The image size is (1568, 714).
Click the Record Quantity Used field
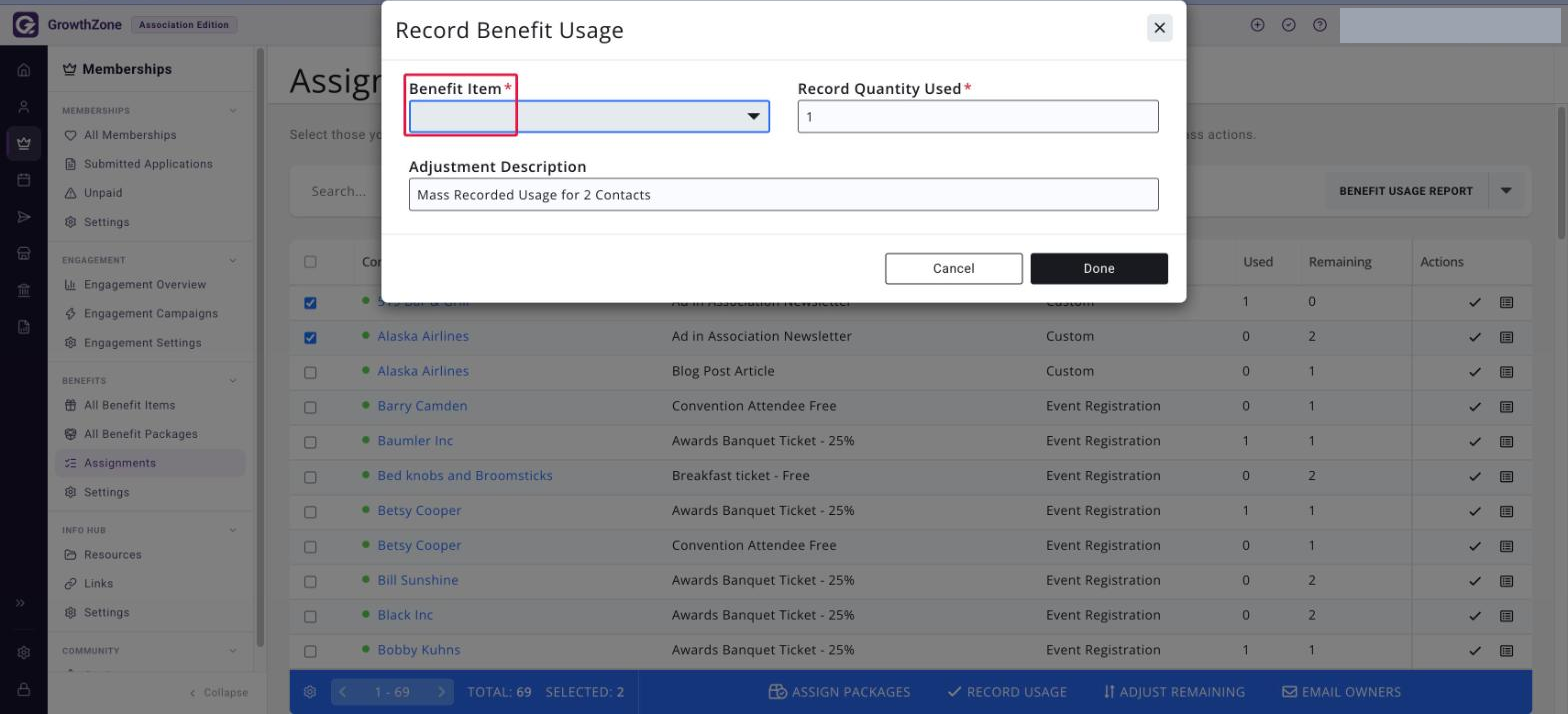(978, 117)
